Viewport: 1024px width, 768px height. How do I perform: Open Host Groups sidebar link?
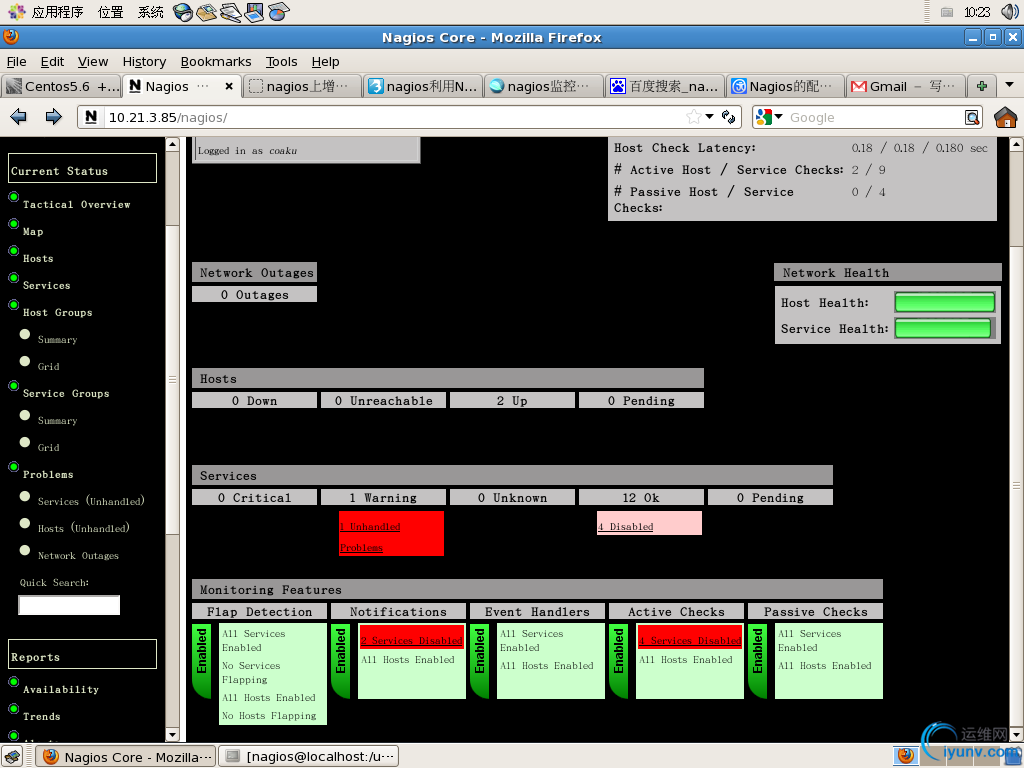coord(57,313)
